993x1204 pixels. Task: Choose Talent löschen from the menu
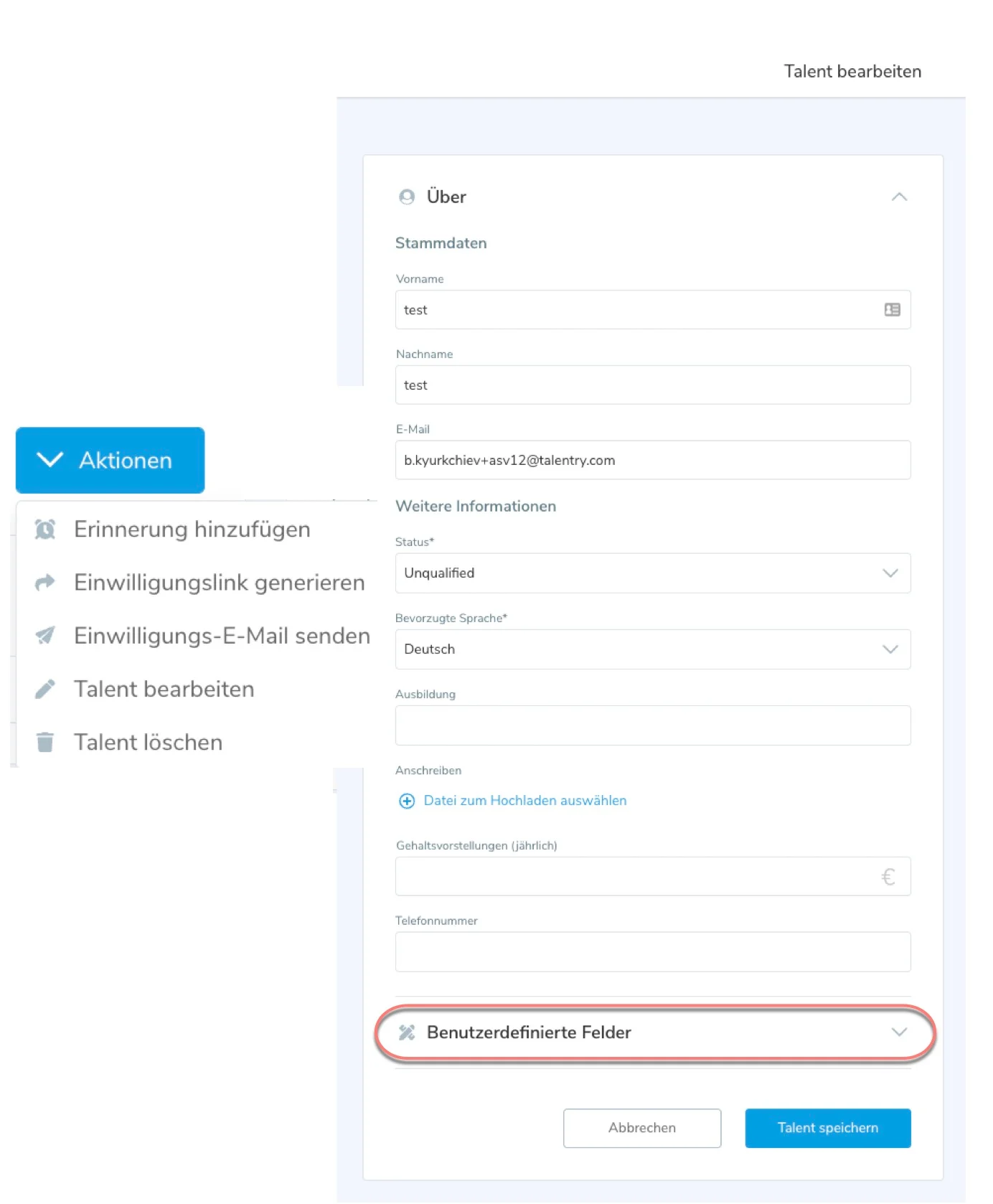coord(148,742)
